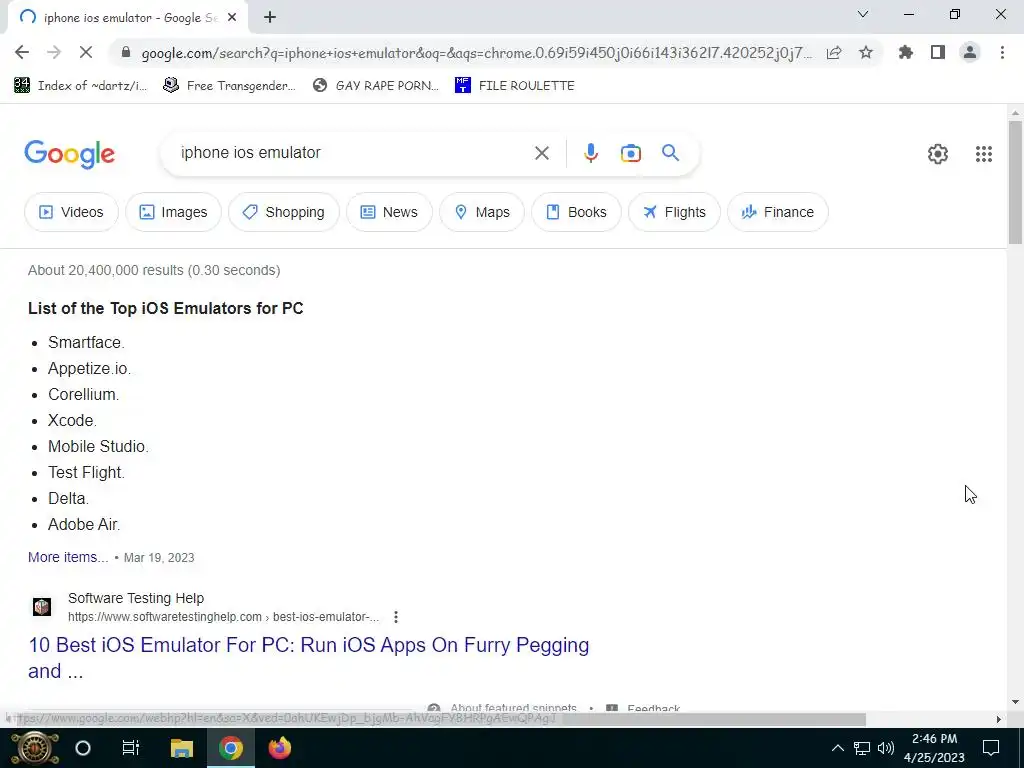Click the horizontal scrollbar right arrow
The height and width of the screenshot is (768, 1024).
[x=999, y=719]
